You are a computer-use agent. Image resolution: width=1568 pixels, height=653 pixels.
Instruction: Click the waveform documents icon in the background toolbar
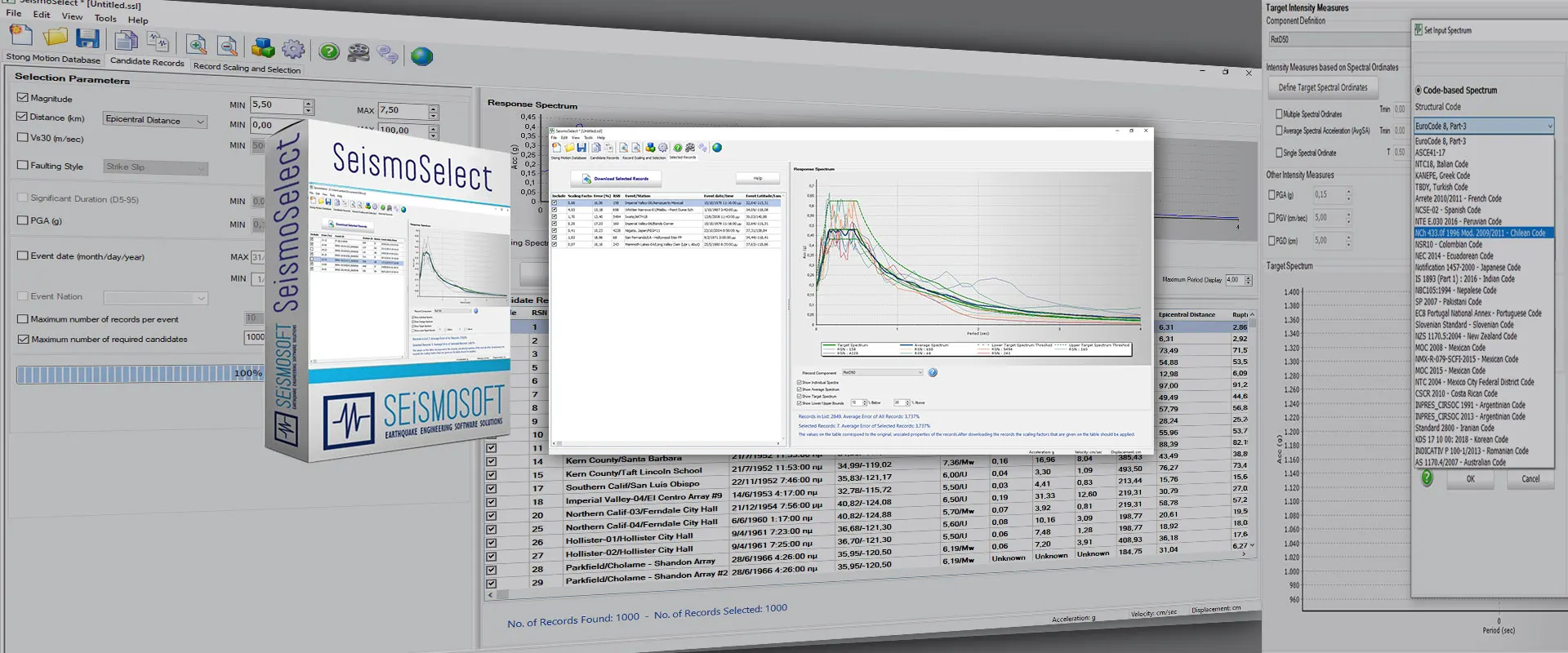158,42
